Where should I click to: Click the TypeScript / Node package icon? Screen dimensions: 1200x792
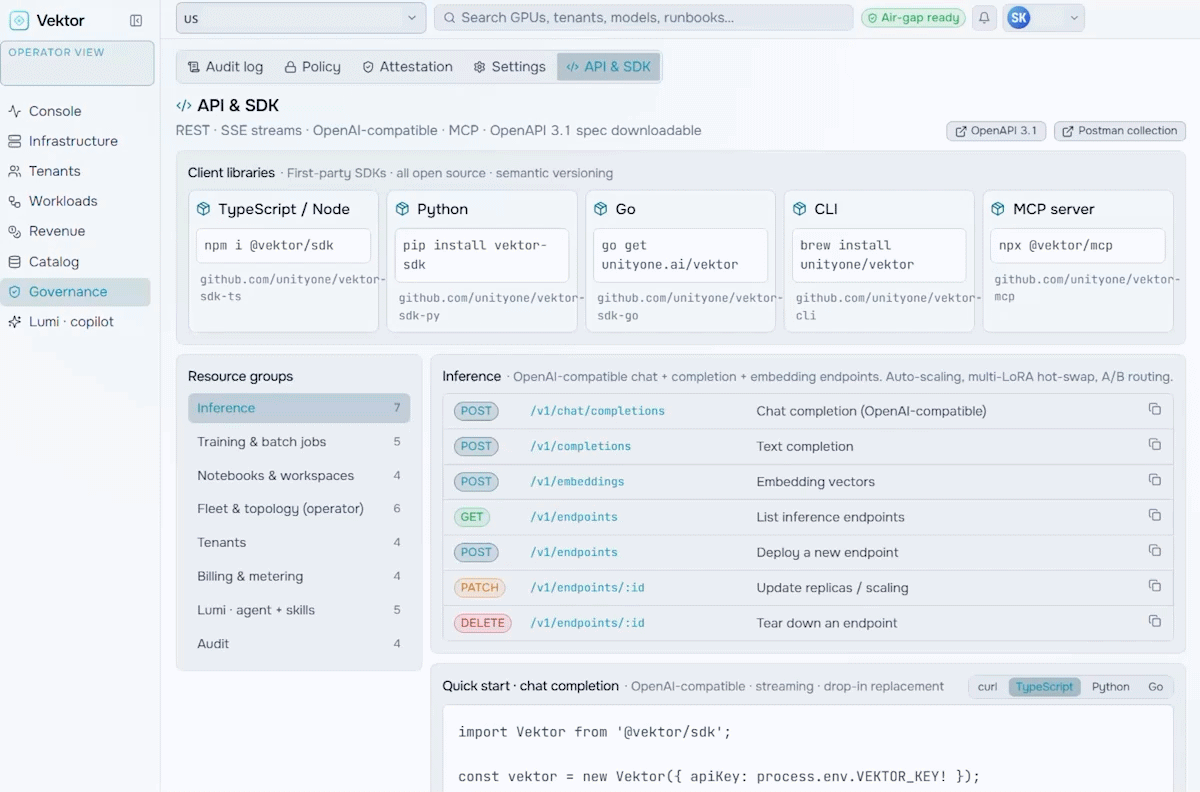204,209
